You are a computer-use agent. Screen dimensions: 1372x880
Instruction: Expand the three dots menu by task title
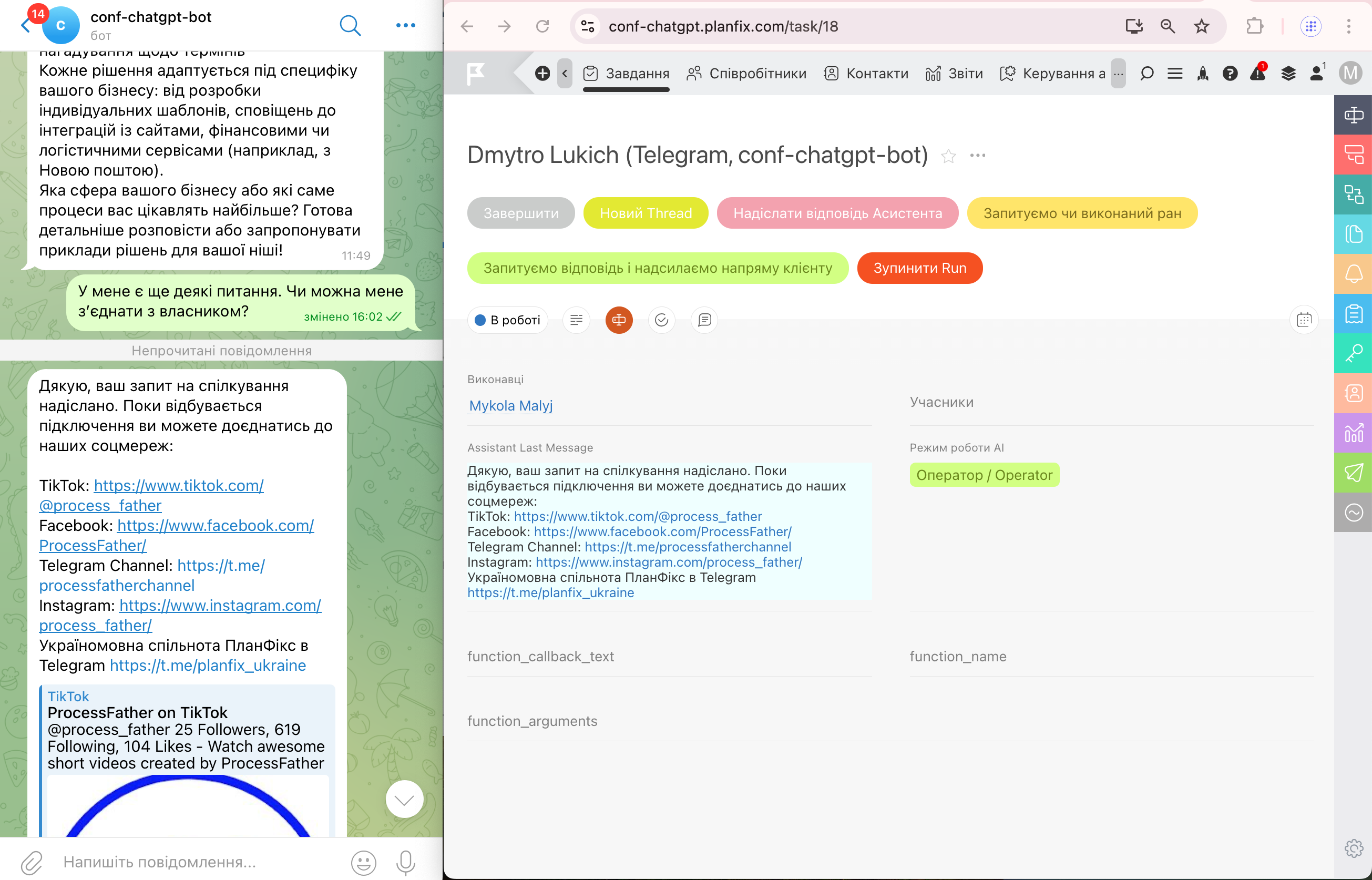pyautogui.click(x=977, y=156)
